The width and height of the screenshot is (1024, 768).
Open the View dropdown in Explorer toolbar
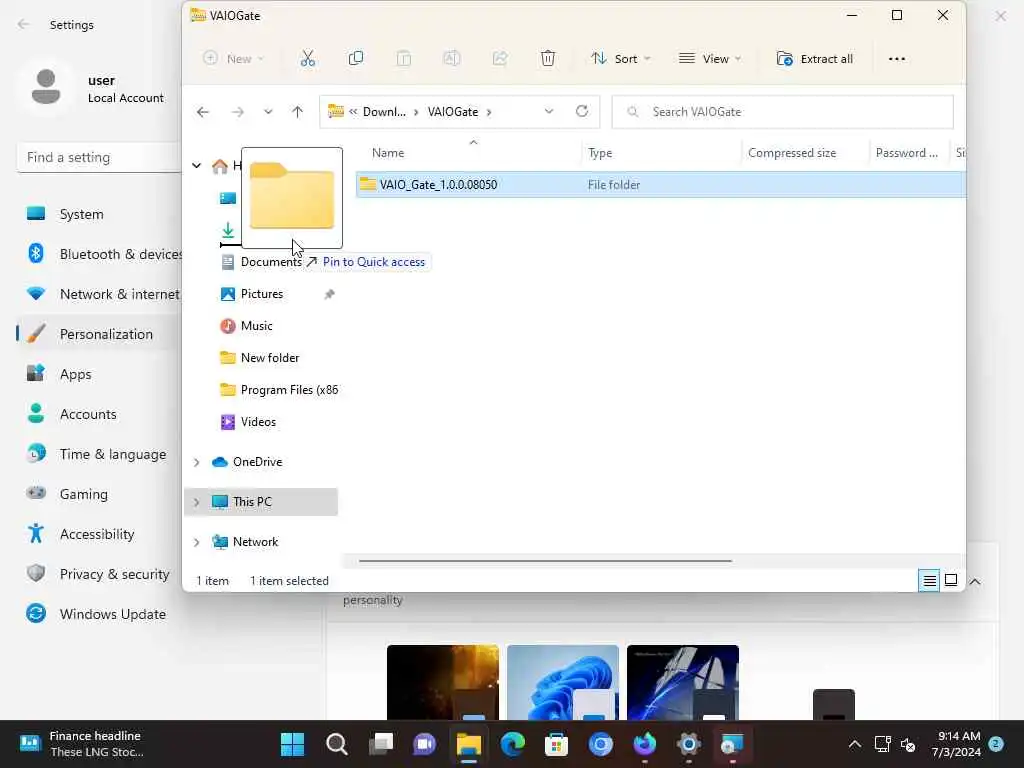[710, 59]
